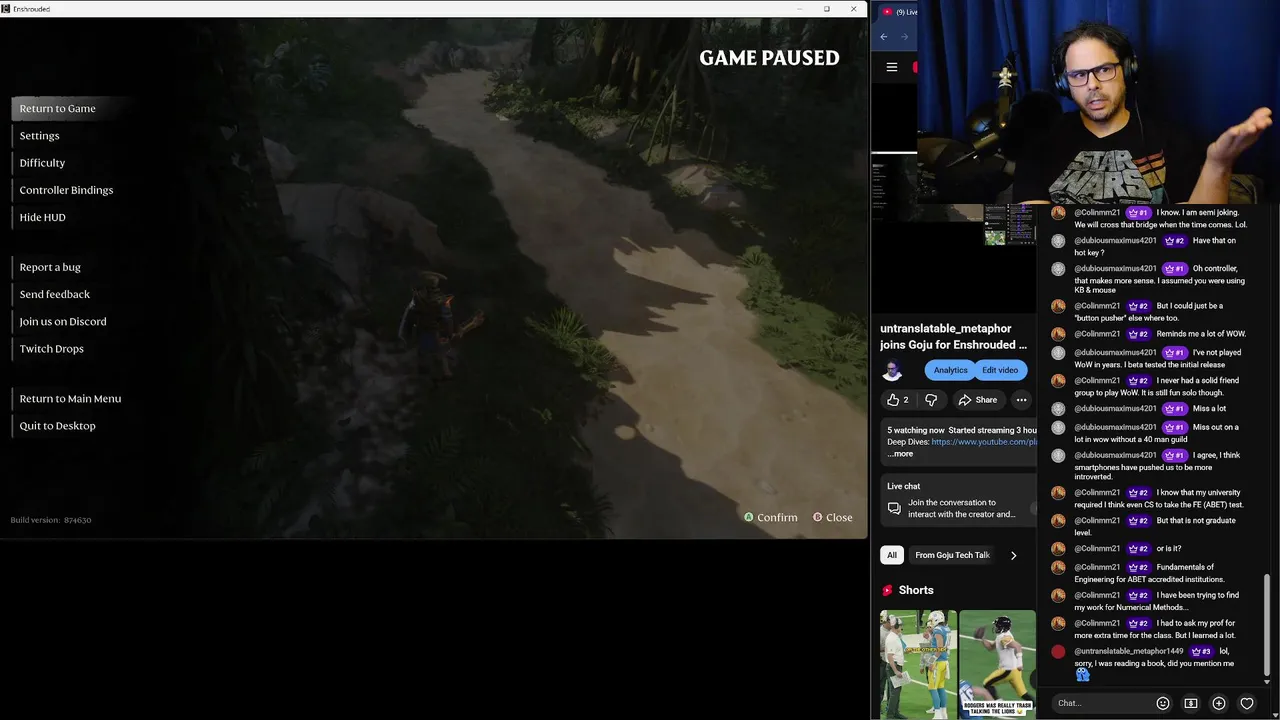Open the Difficulty menu option

click(42, 163)
